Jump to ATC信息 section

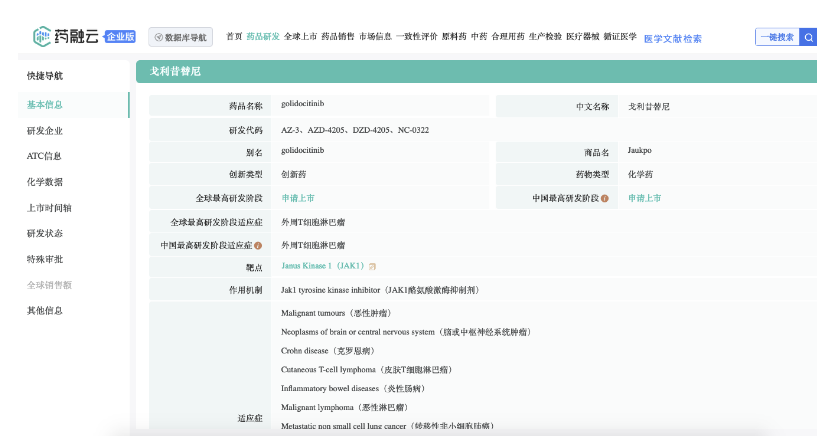[44, 156]
